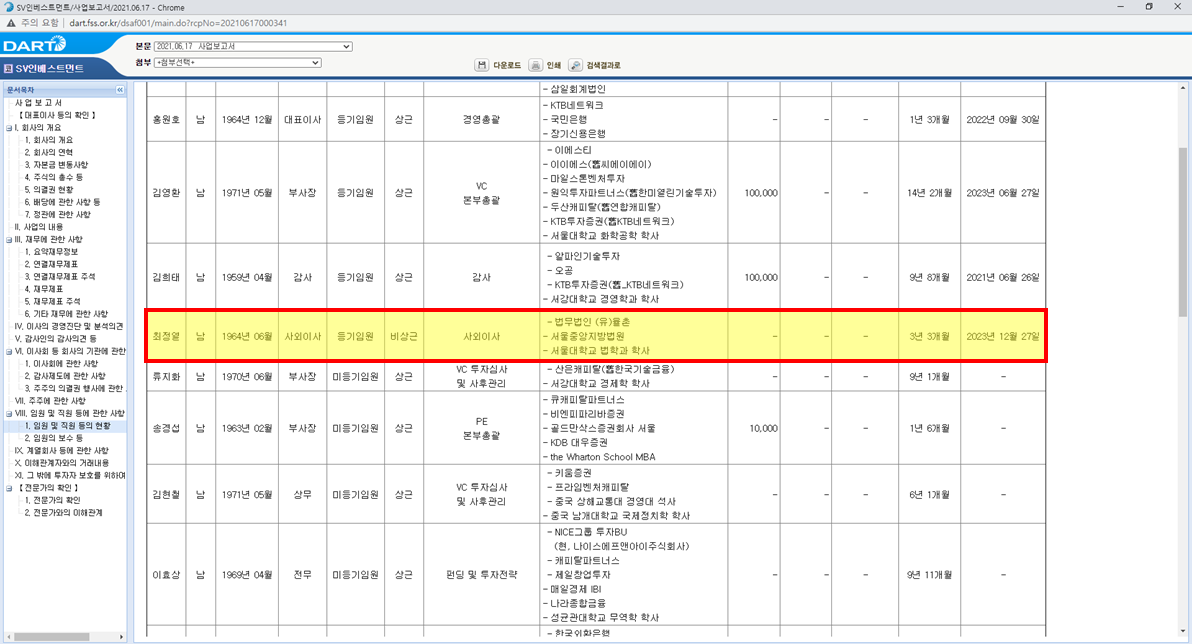Open VII. 주주에 관한 사항
Screen dimensions: 1192x644
[50, 401]
